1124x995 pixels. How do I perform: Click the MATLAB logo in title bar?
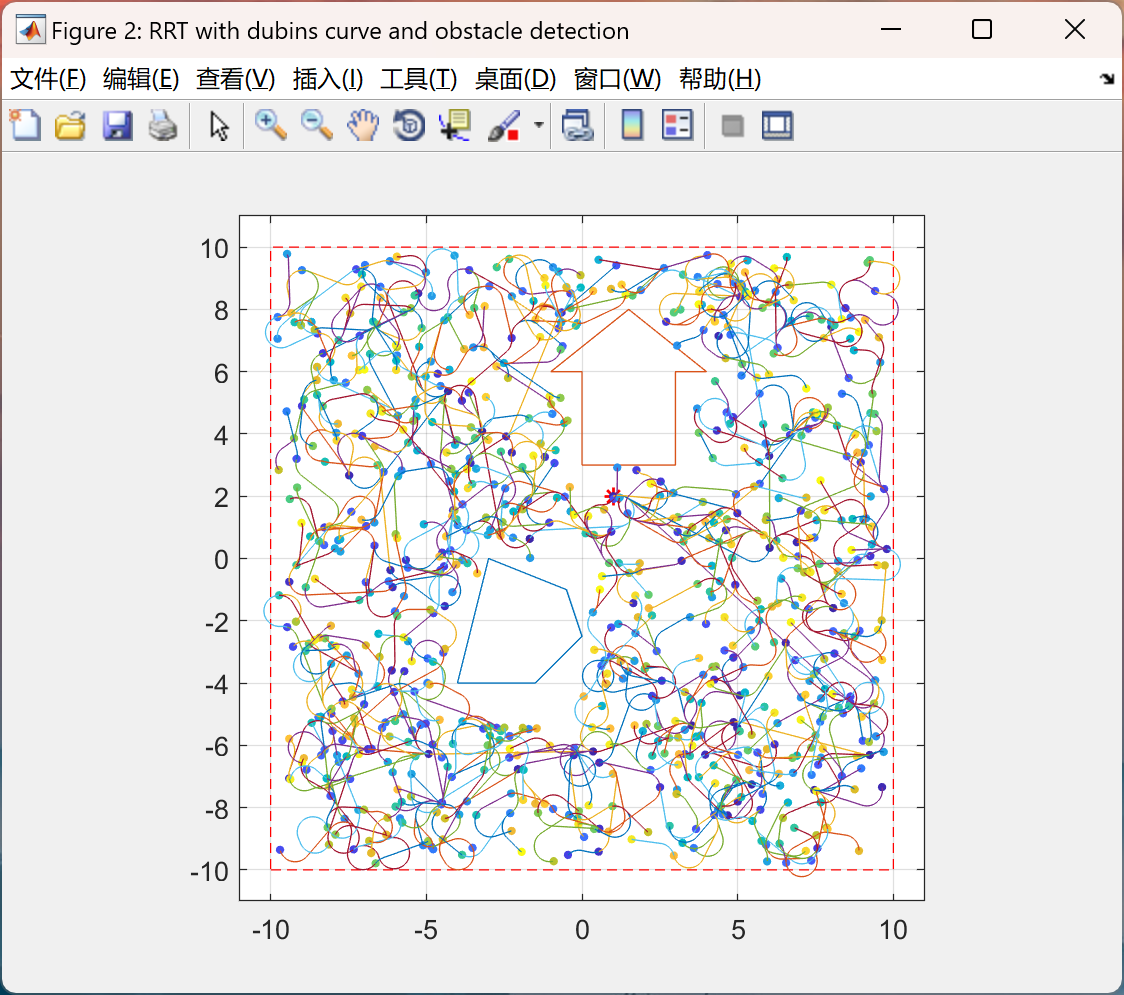tap(30, 30)
